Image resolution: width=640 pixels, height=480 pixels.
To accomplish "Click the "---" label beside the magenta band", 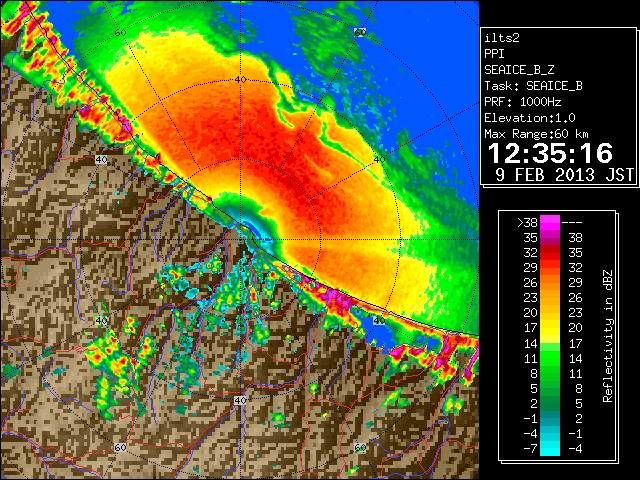I will point(572,223).
